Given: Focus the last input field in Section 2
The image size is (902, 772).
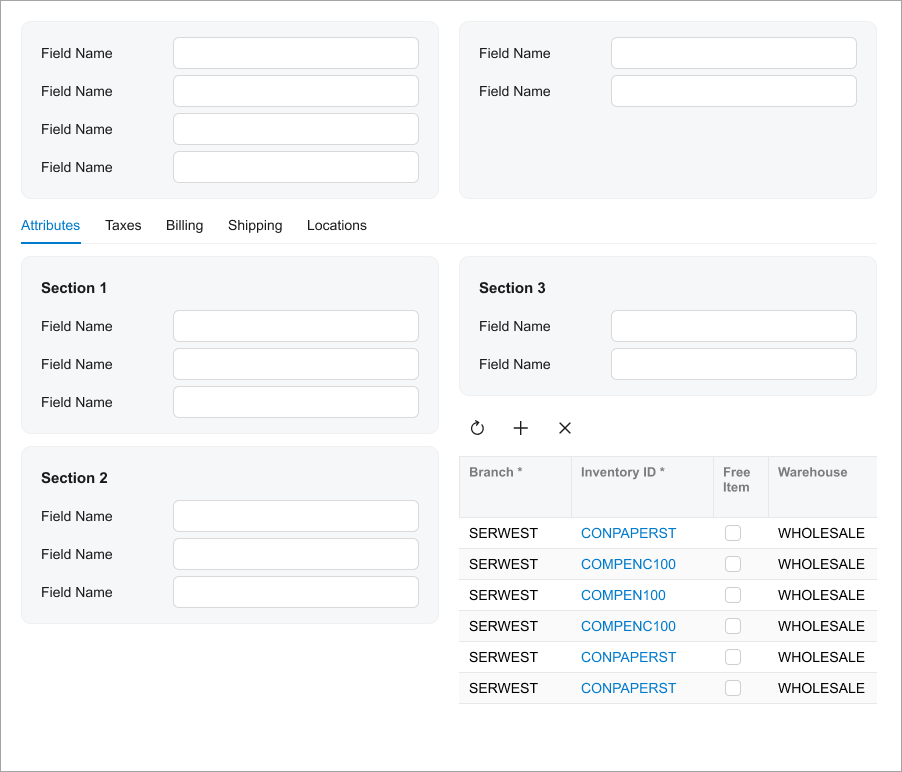Looking at the screenshot, I should pyautogui.click(x=295, y=592).
